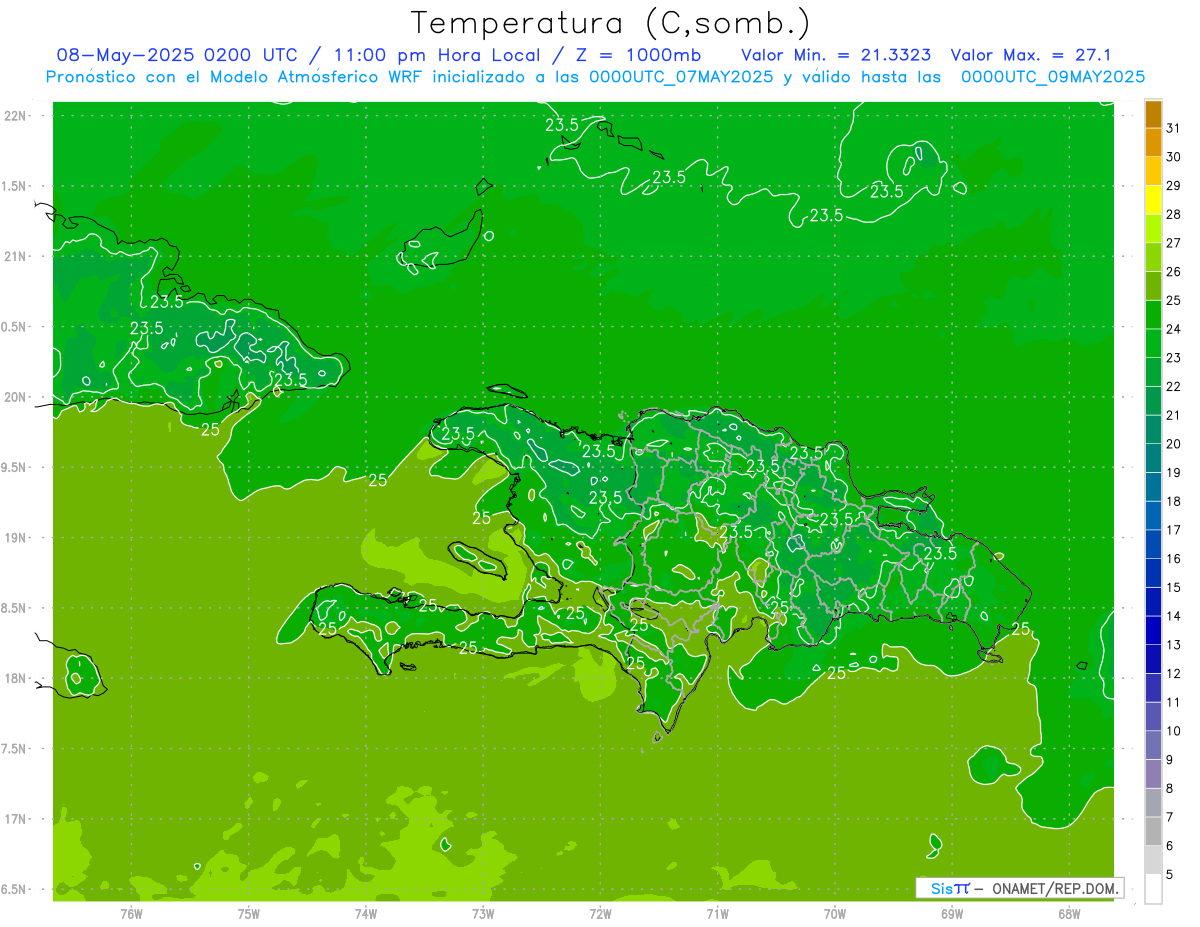Click the legend value label 26
Image resolution: width=1200 pixels, height=927 pixels.
[1173, 271]
